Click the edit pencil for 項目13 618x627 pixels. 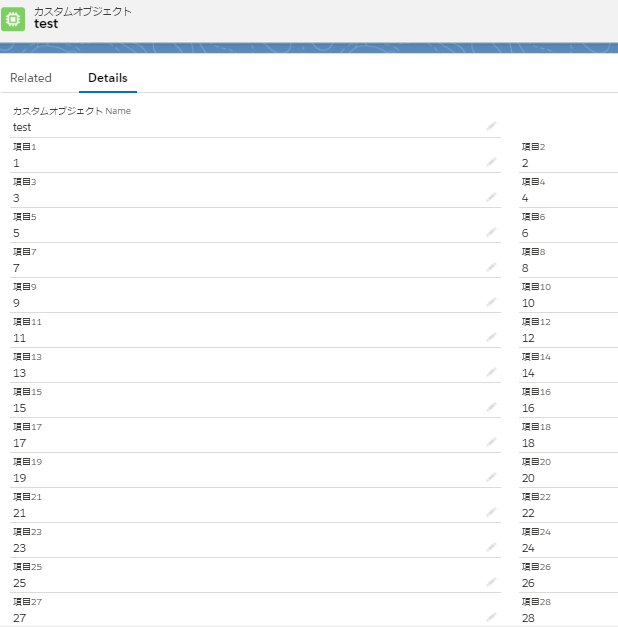click(x=491, y=372)
